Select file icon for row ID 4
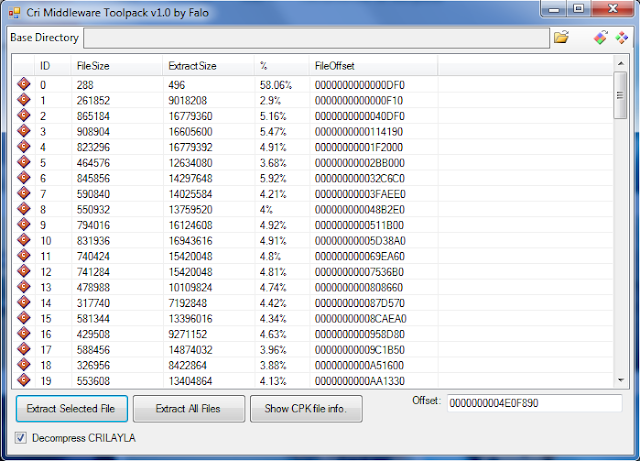Viewport: 640px width, 461px height. [x=24, y=146]
